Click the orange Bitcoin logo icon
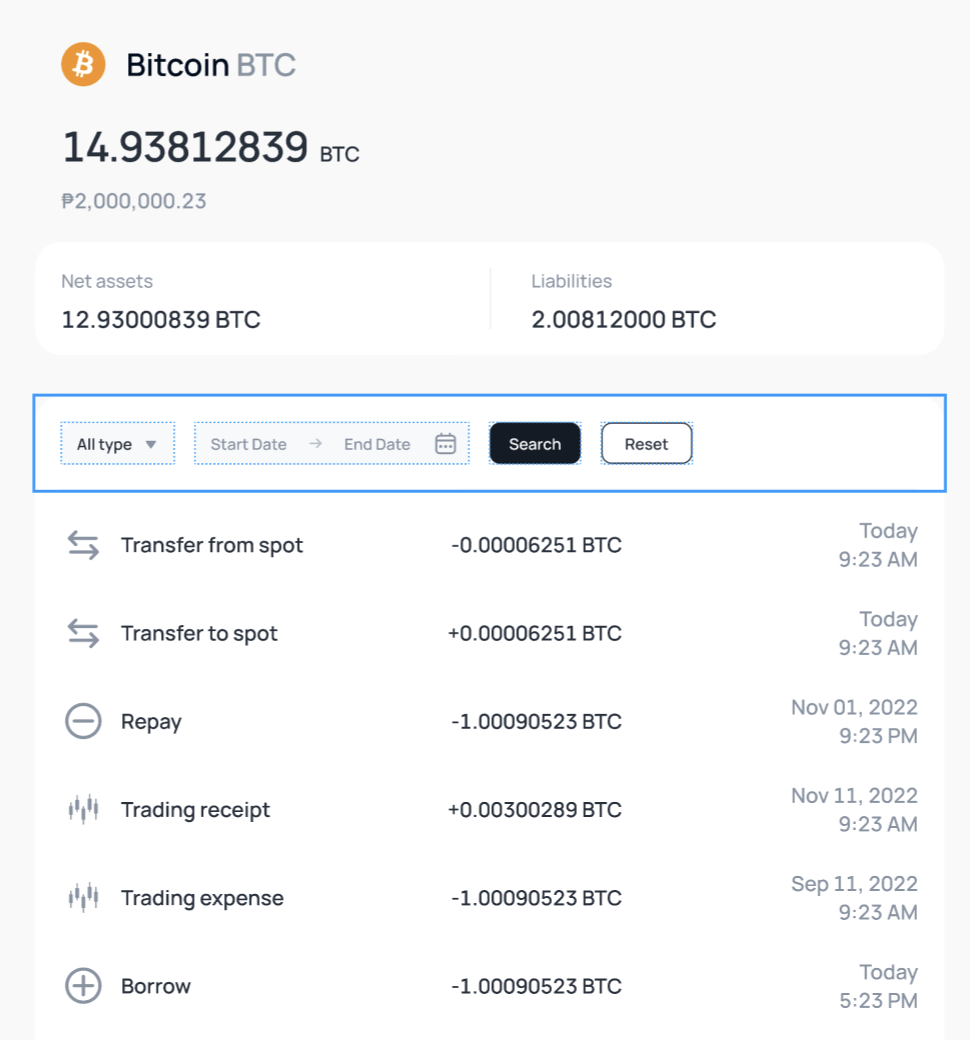 (83, 64)
